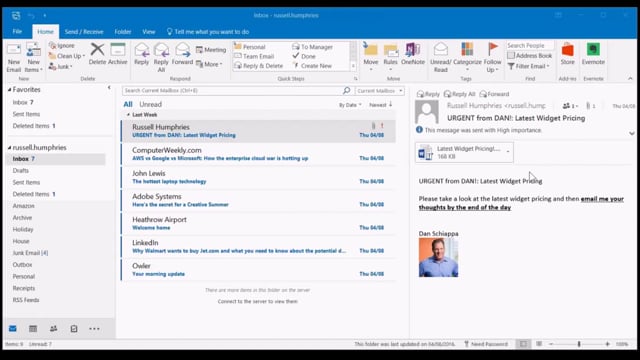640x360 pixels.
Task: Open the Move button
Action: point(371,57)
